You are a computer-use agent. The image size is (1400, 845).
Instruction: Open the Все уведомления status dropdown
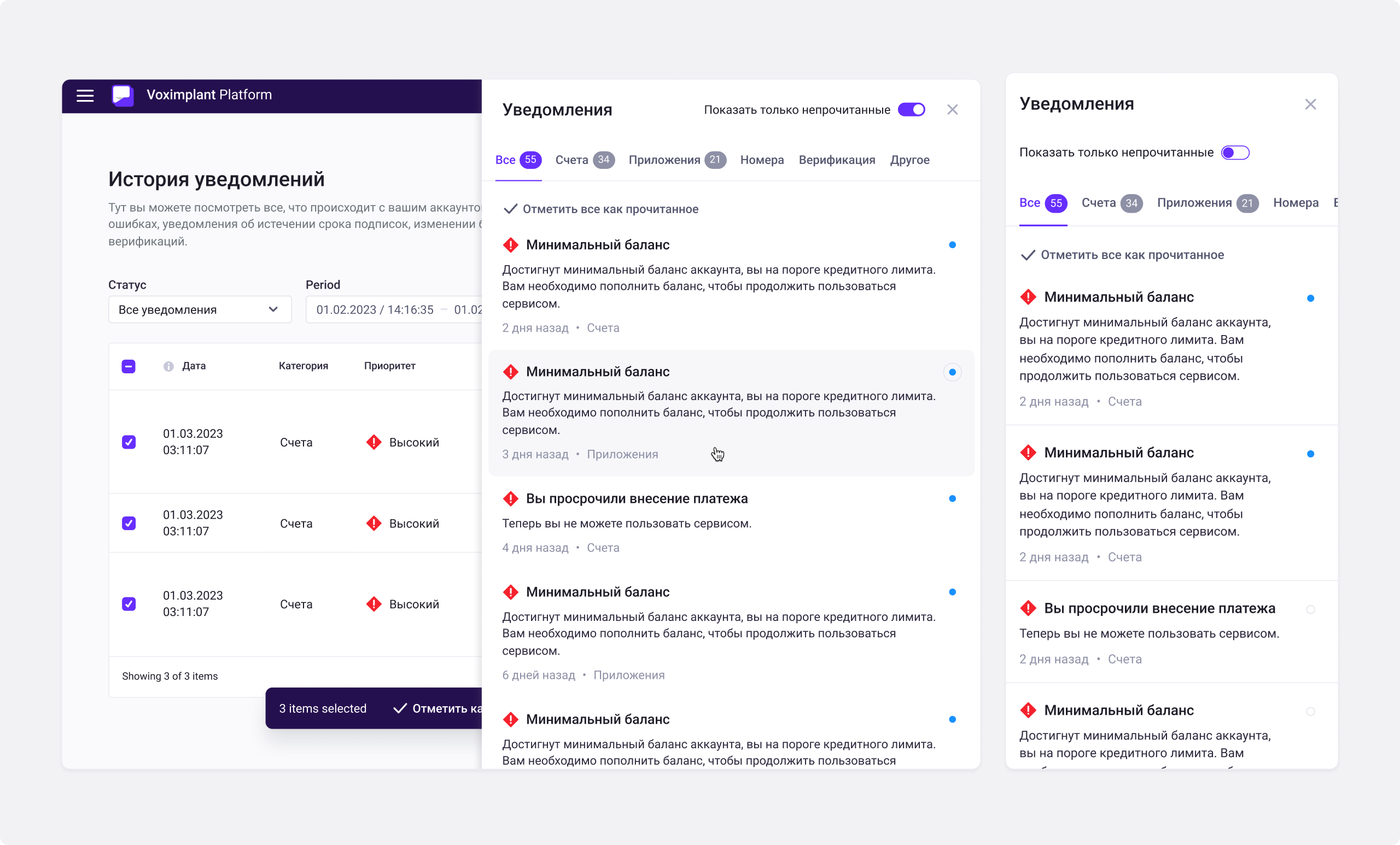[x=200, y=309]
